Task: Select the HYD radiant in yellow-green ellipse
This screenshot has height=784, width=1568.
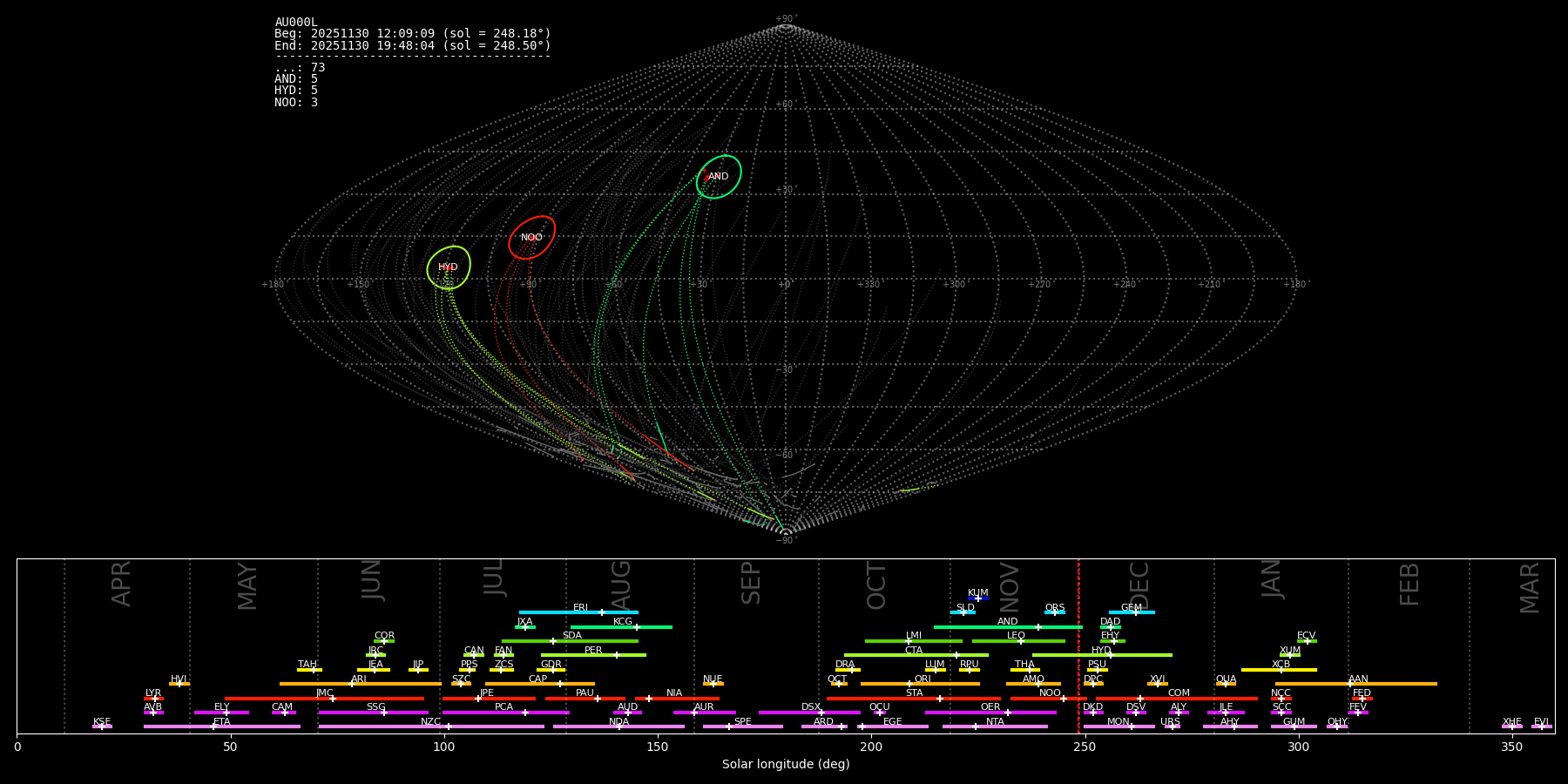Action: 448,267
